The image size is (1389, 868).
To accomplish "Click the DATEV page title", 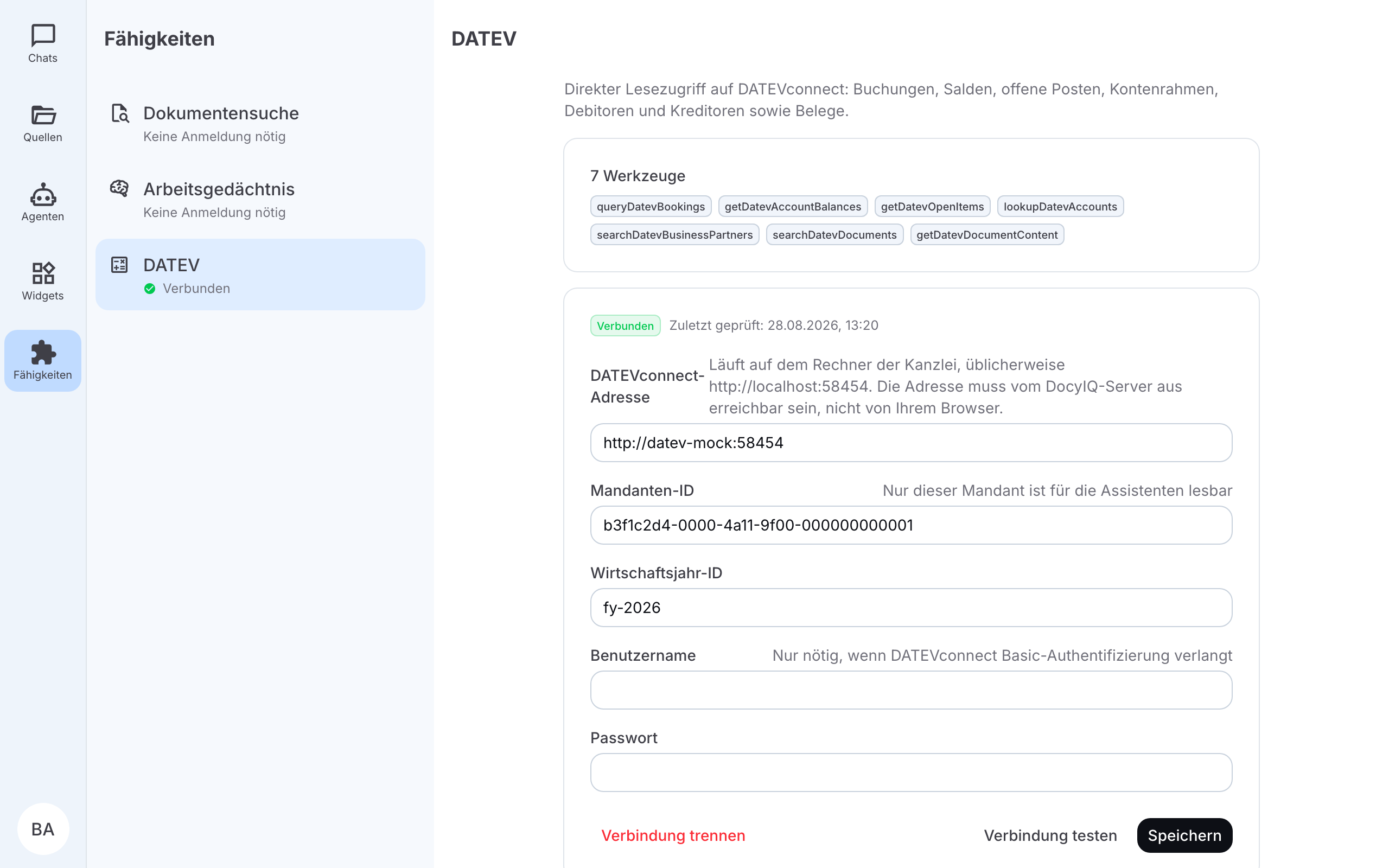I will pyautogui.click(x=484, y=39).
